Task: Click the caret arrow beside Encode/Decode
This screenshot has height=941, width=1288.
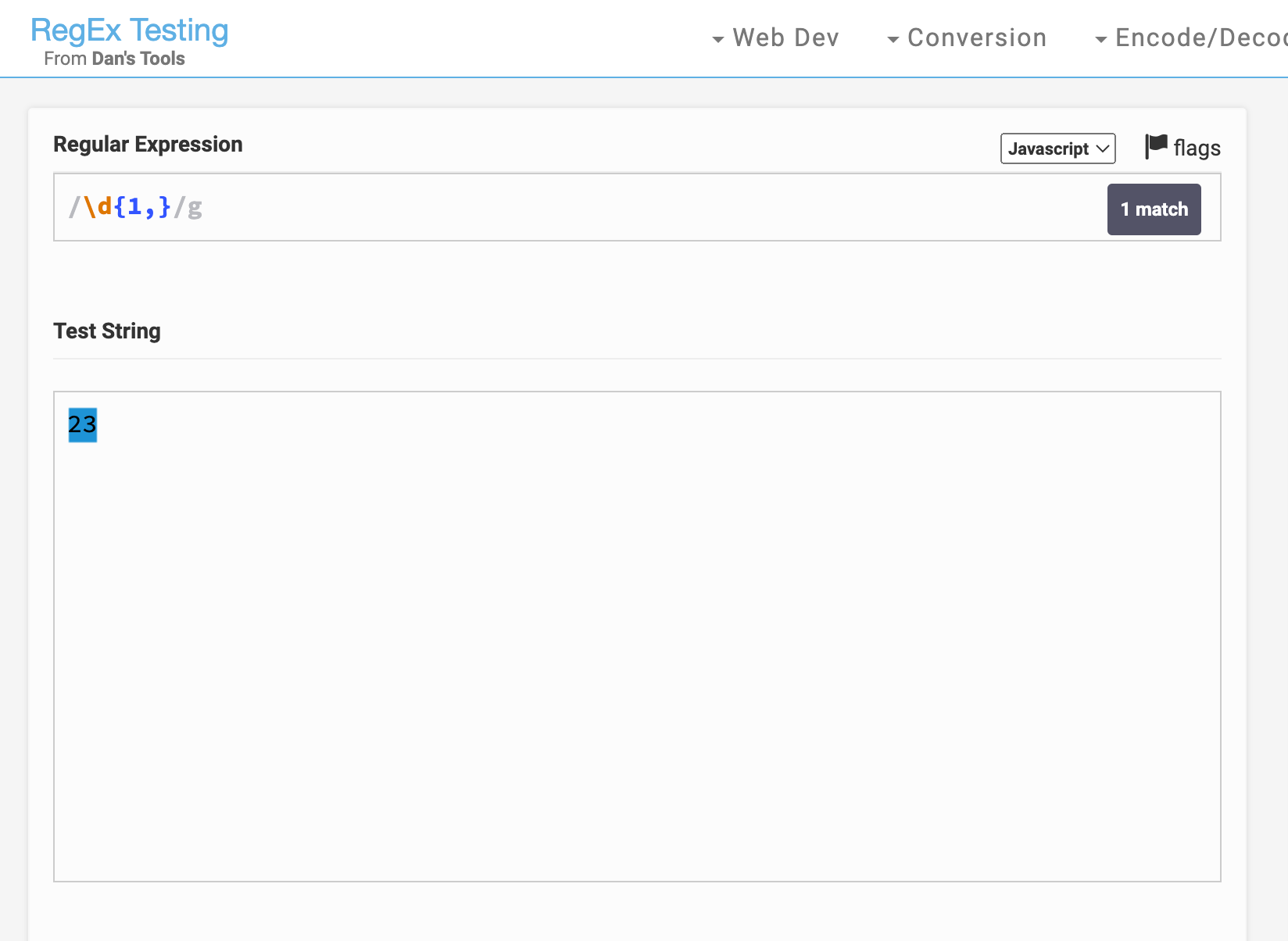Action: click(x=1100, y=39)
